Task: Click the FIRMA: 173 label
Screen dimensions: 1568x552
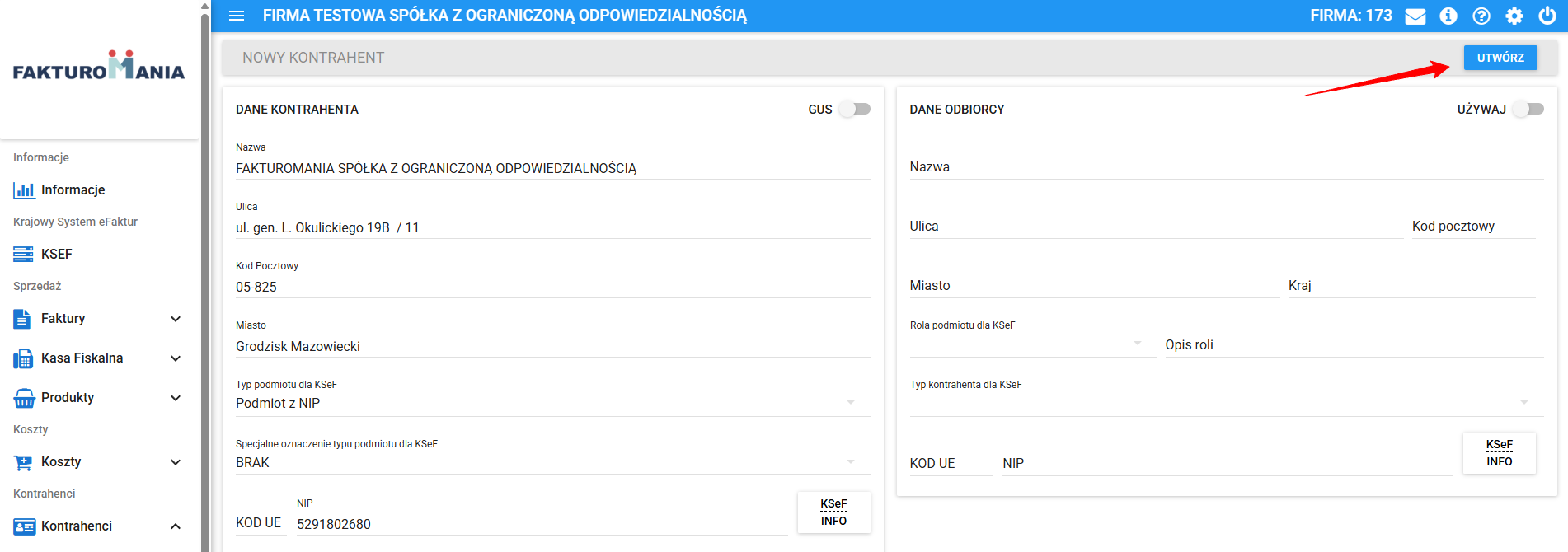Action: tap(1350, 16)
